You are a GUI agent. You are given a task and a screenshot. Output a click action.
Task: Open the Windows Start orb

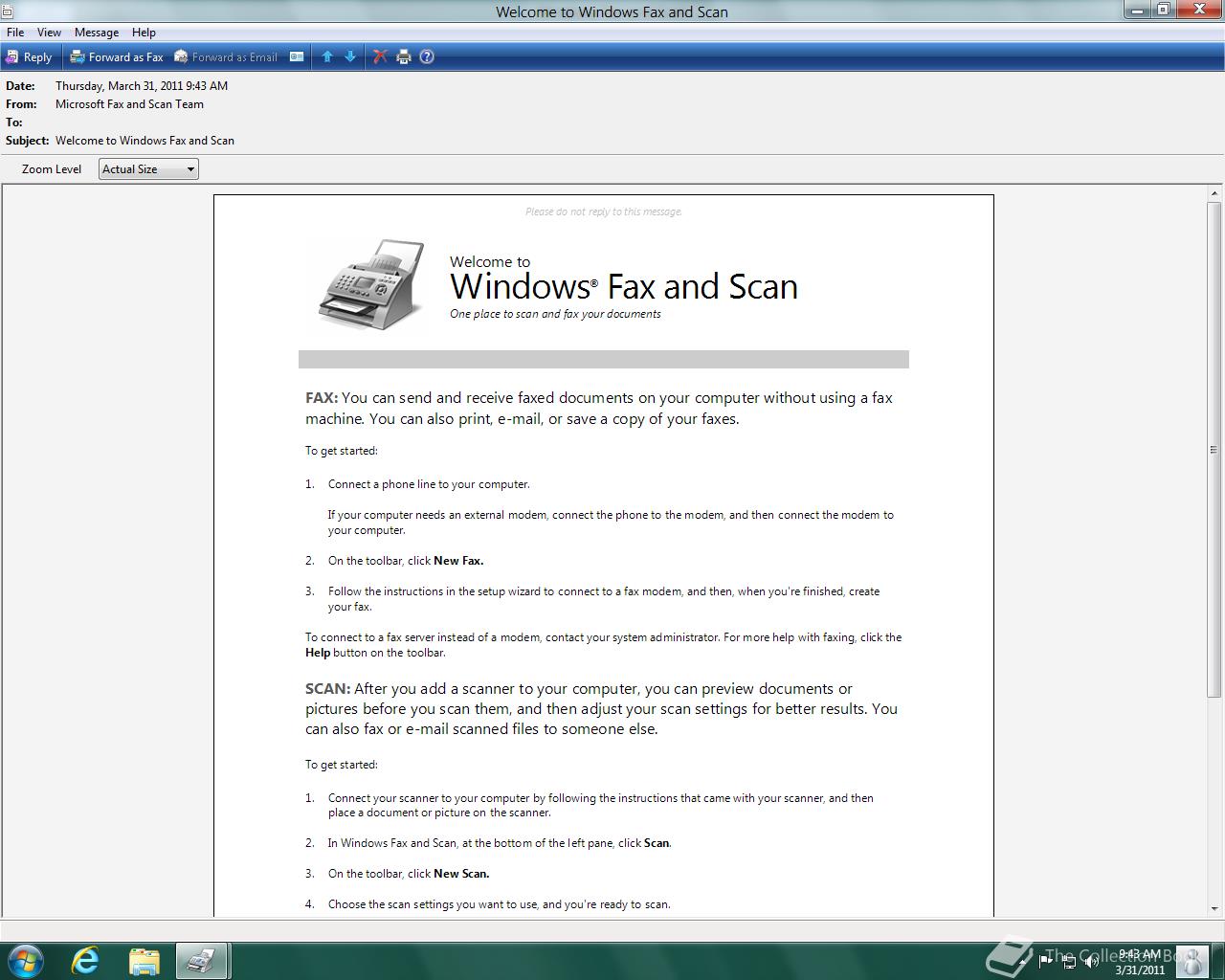(26, 961)
